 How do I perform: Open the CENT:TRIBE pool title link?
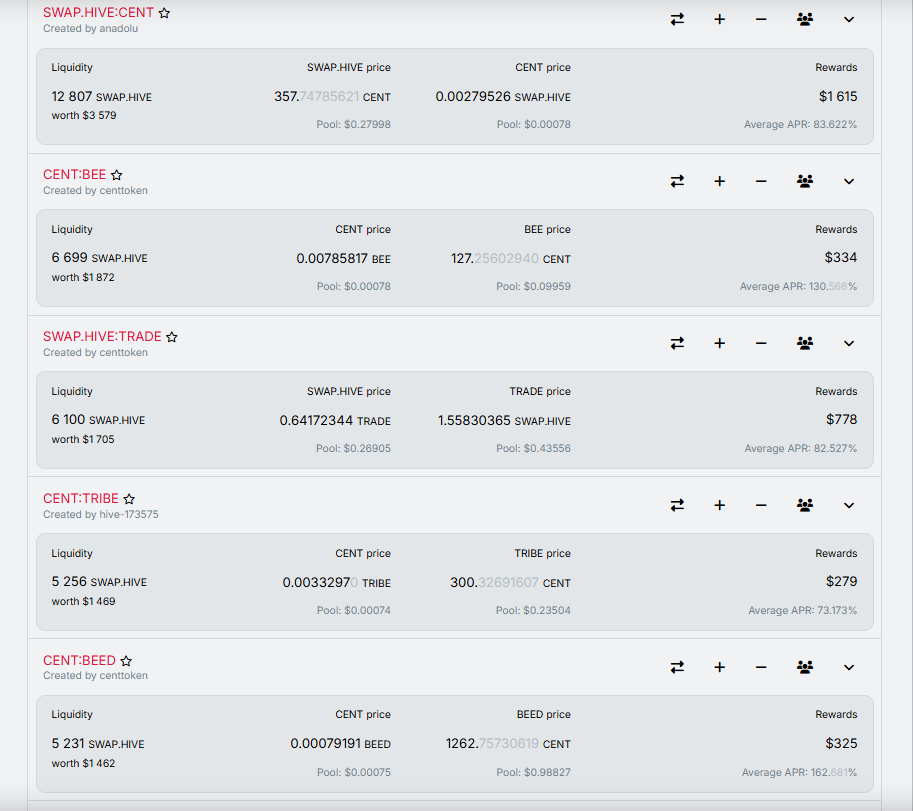pyautogui.click(x=81, y=498)
